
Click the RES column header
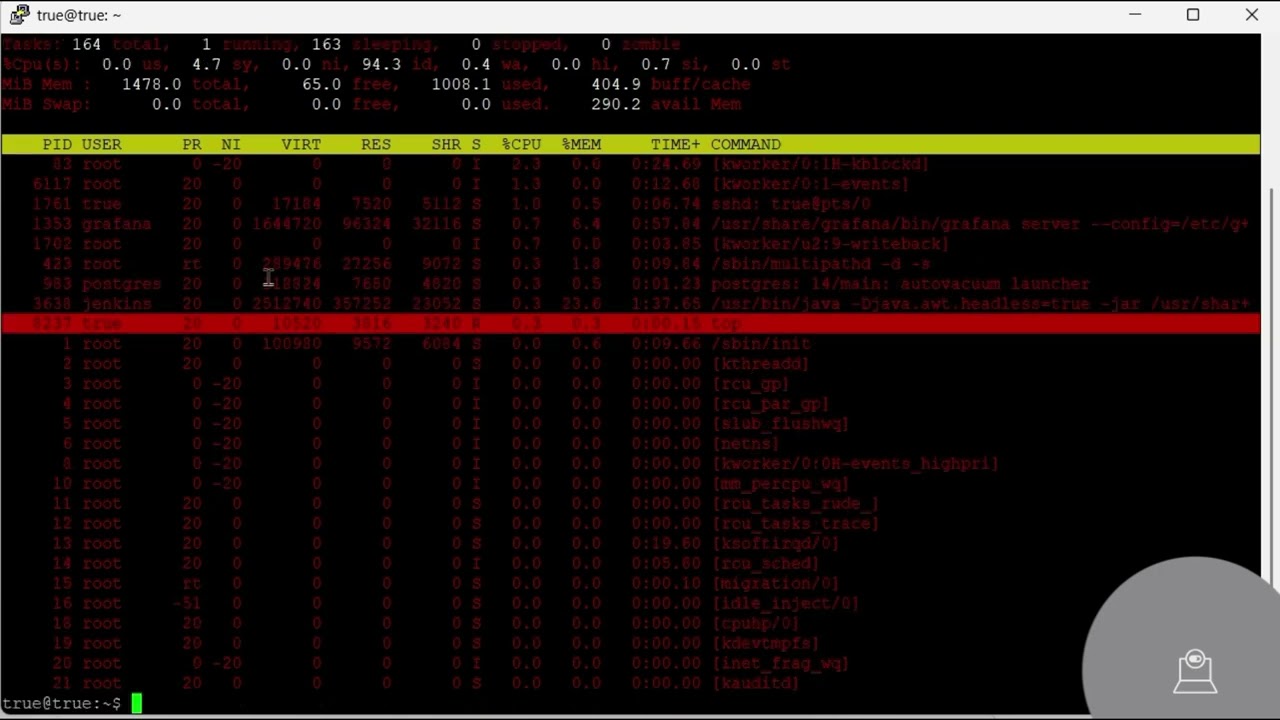[x=376, y=144]
